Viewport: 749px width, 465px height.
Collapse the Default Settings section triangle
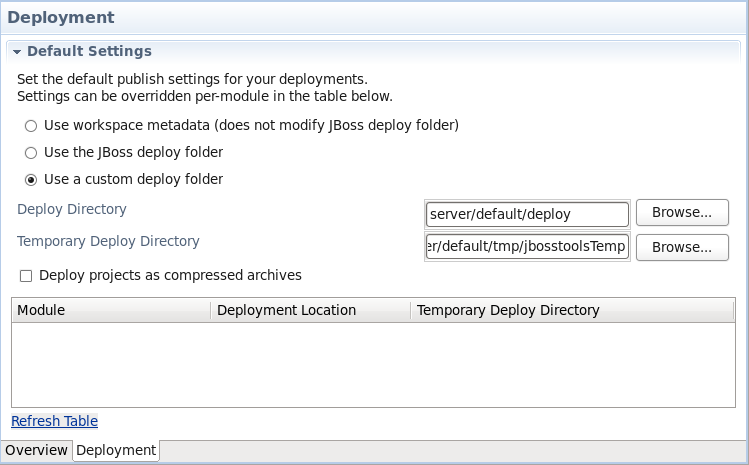[x=17, y=51]
